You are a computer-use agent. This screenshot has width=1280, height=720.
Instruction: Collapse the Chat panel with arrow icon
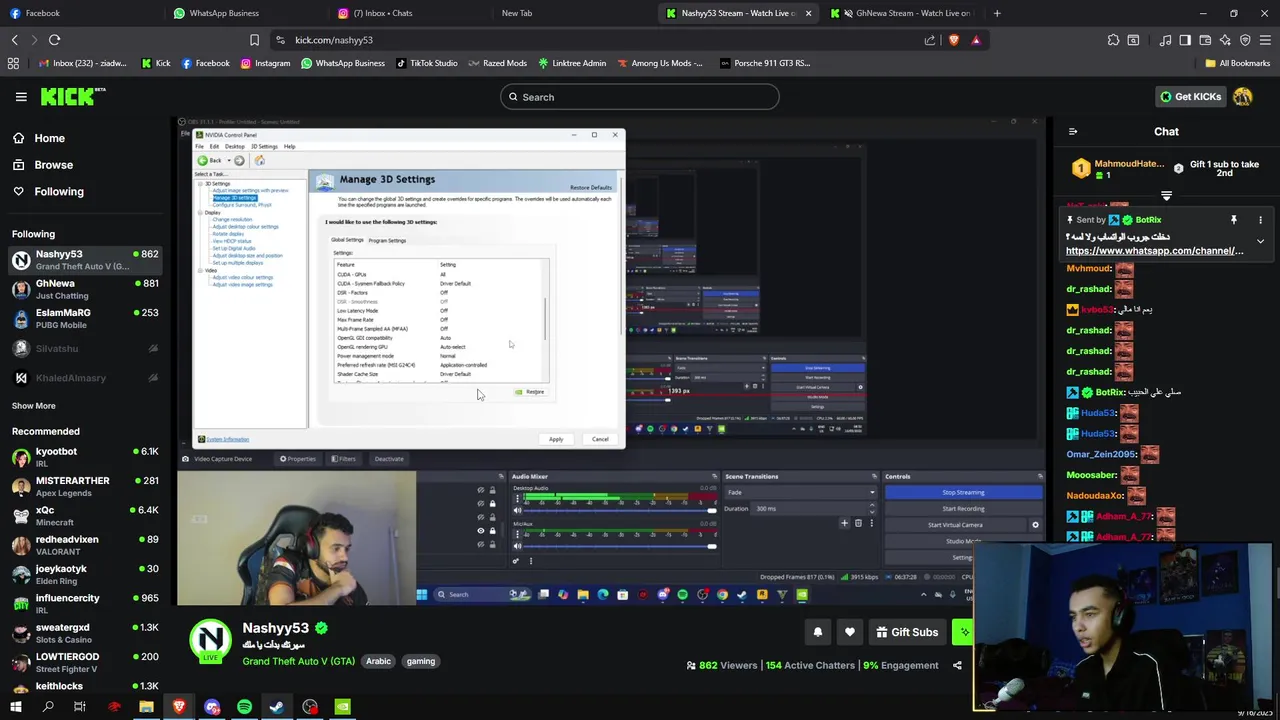[1073, 132]
